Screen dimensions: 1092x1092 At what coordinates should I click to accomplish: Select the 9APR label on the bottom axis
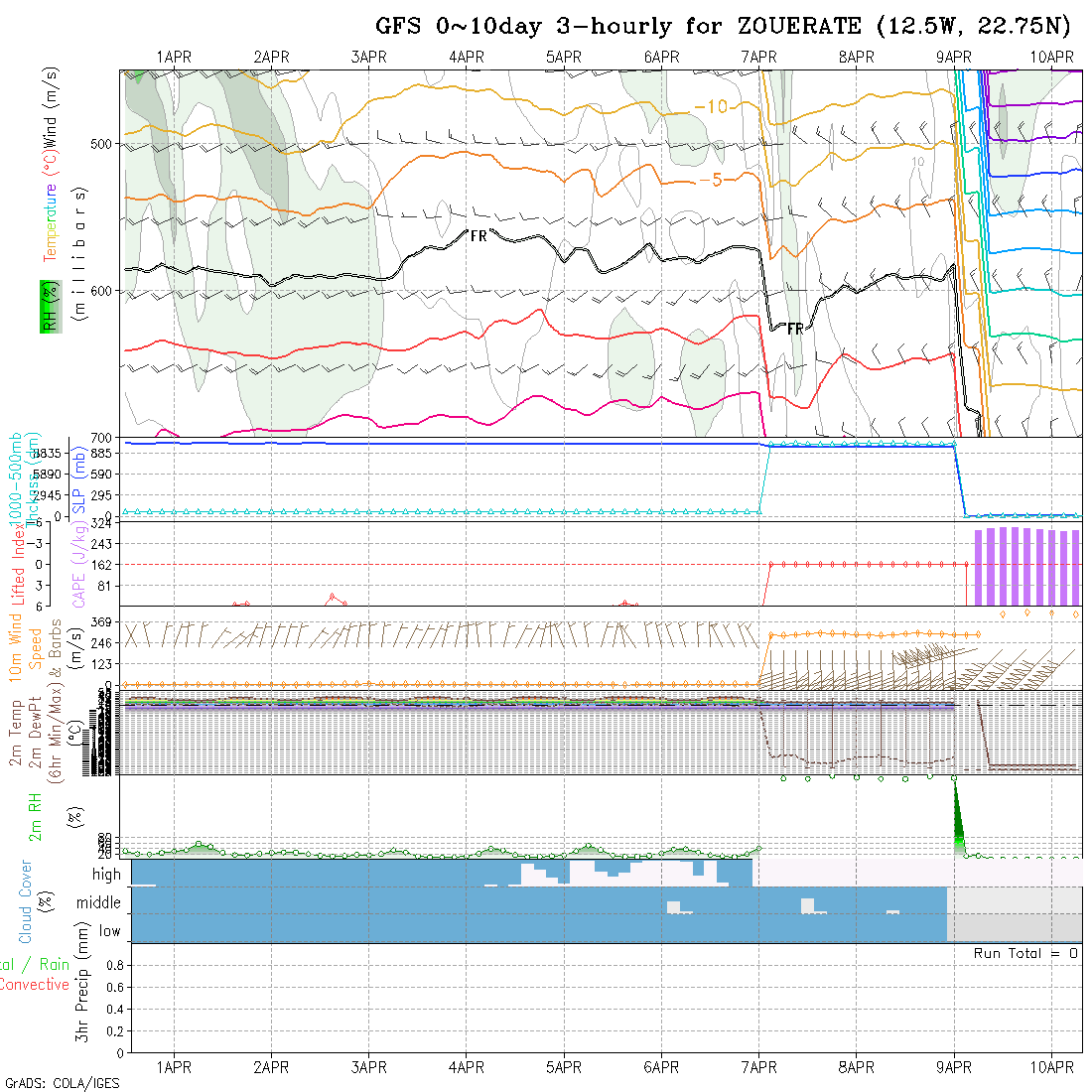pyautogui.click(x=953, y=1067)
